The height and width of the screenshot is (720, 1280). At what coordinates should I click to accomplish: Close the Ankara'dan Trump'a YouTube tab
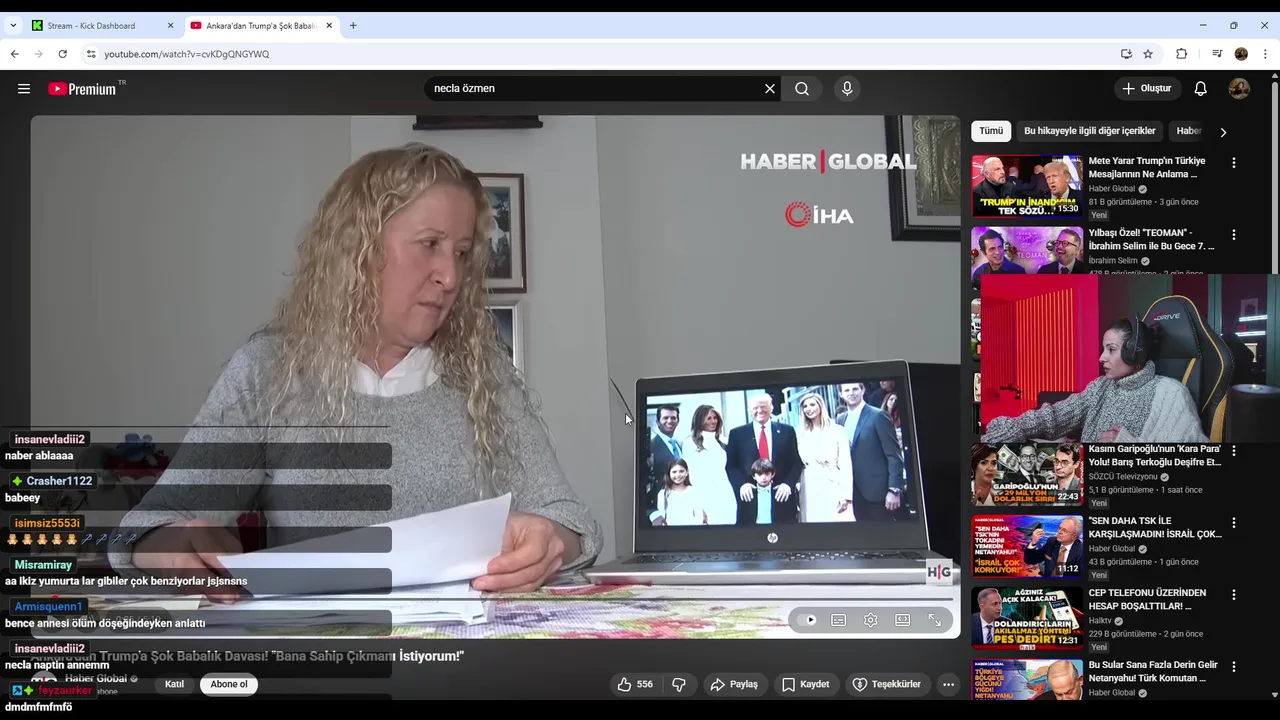click(328, 26)
